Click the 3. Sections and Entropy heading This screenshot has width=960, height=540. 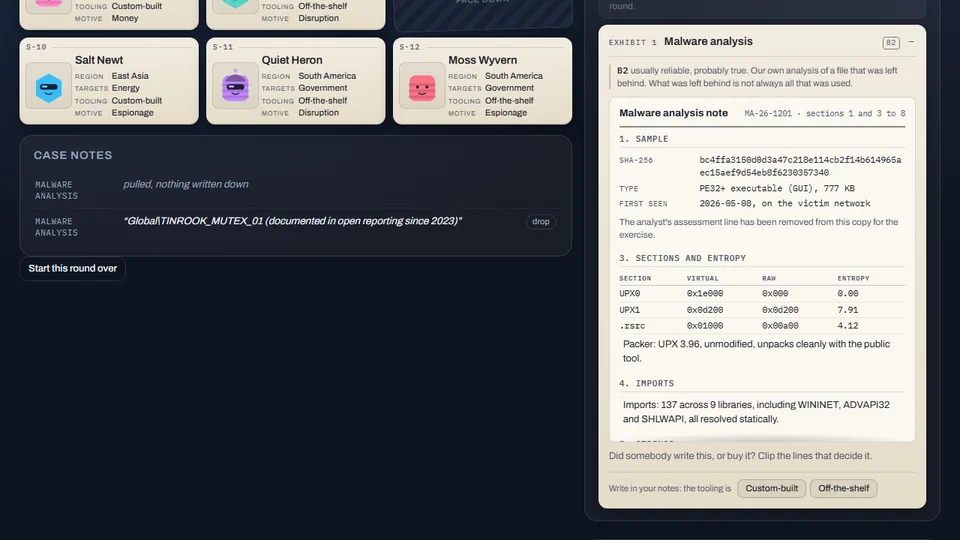(x=682, y=258)
